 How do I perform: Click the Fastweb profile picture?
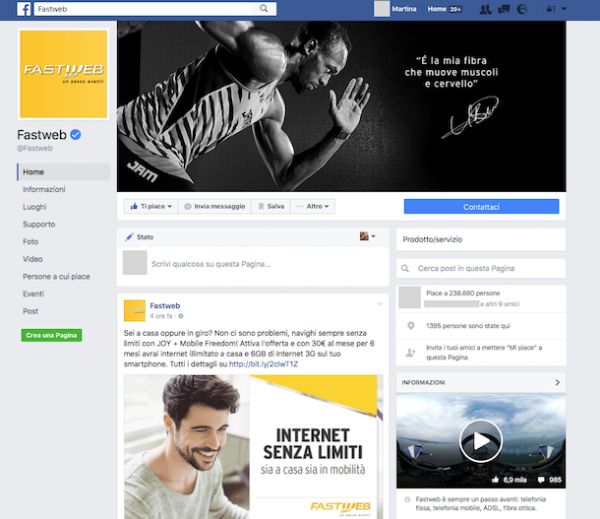click(64, 74)
